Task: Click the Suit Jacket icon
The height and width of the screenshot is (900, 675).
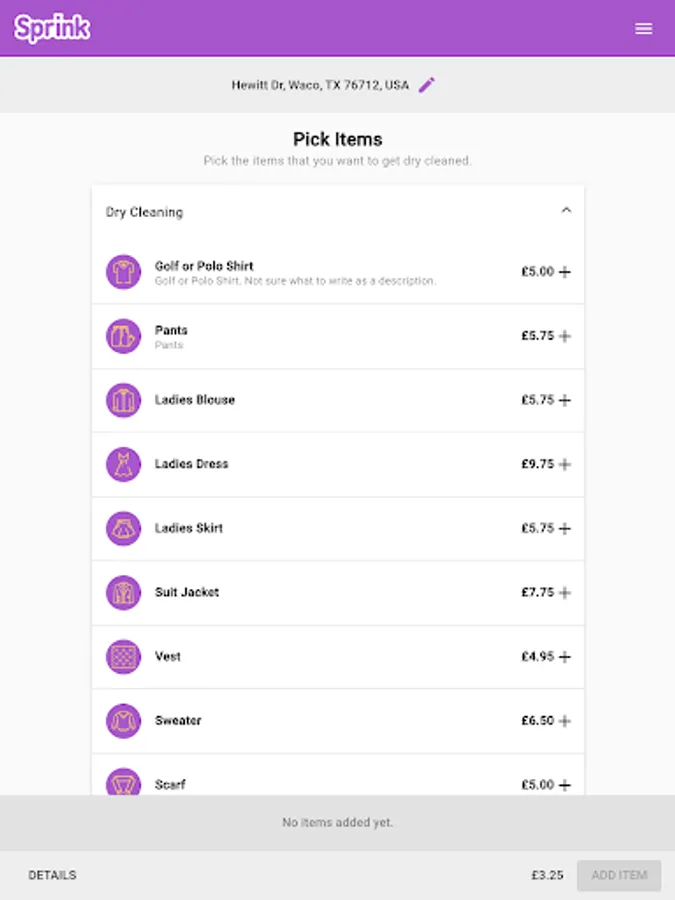Action: [123, 593]
